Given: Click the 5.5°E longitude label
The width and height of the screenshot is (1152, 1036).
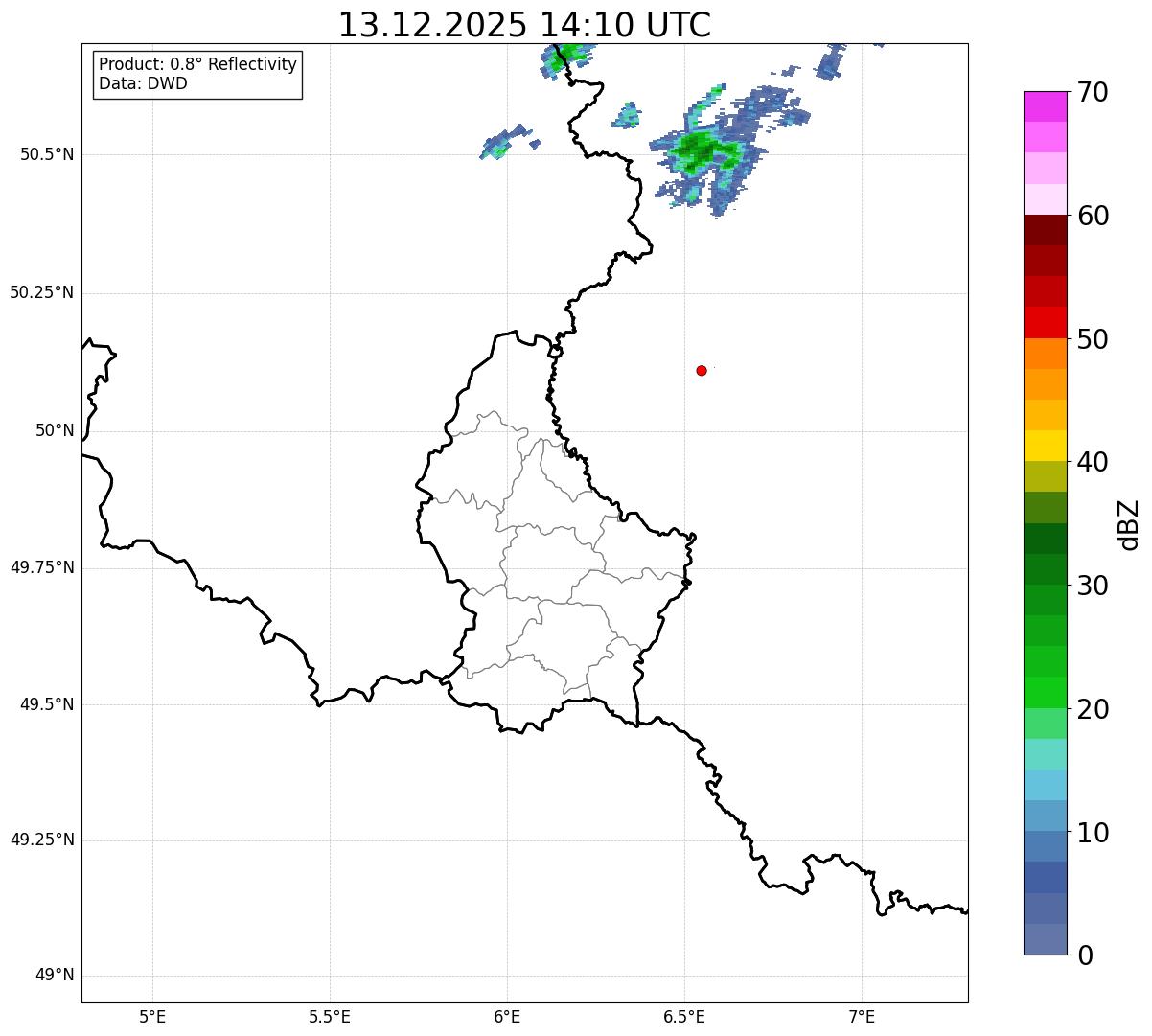Looking at the screenshot, I should coord(330,1016).
